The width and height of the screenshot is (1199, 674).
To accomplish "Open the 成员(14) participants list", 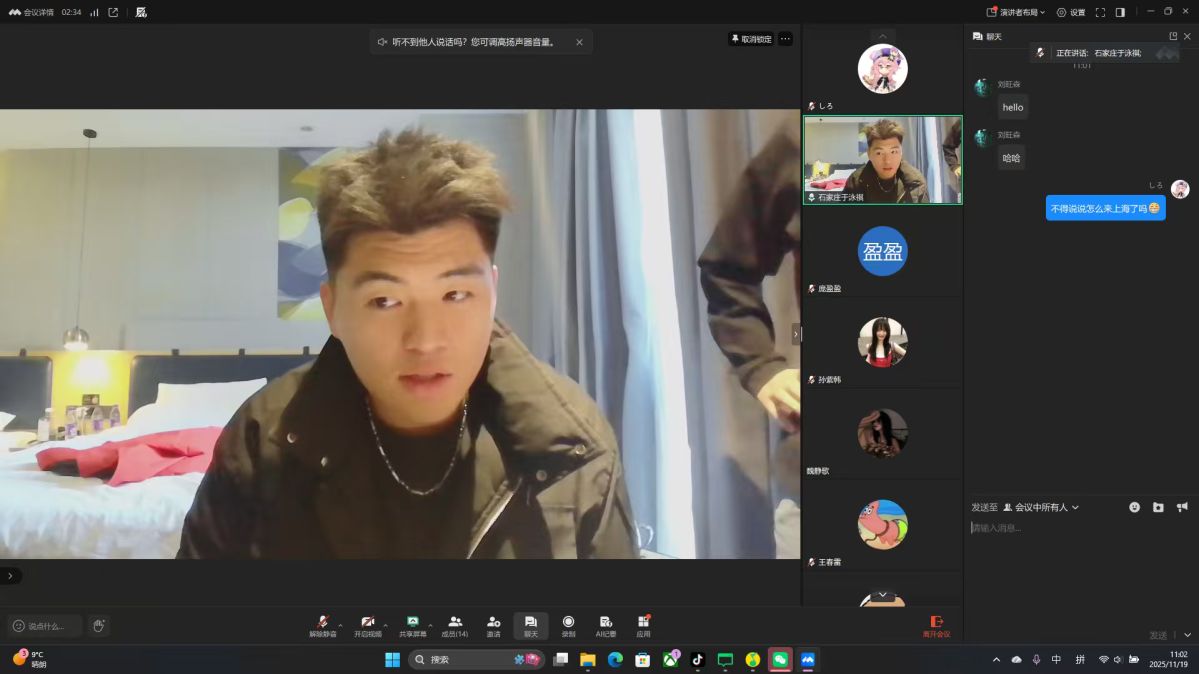I will (x=455, y=625).
